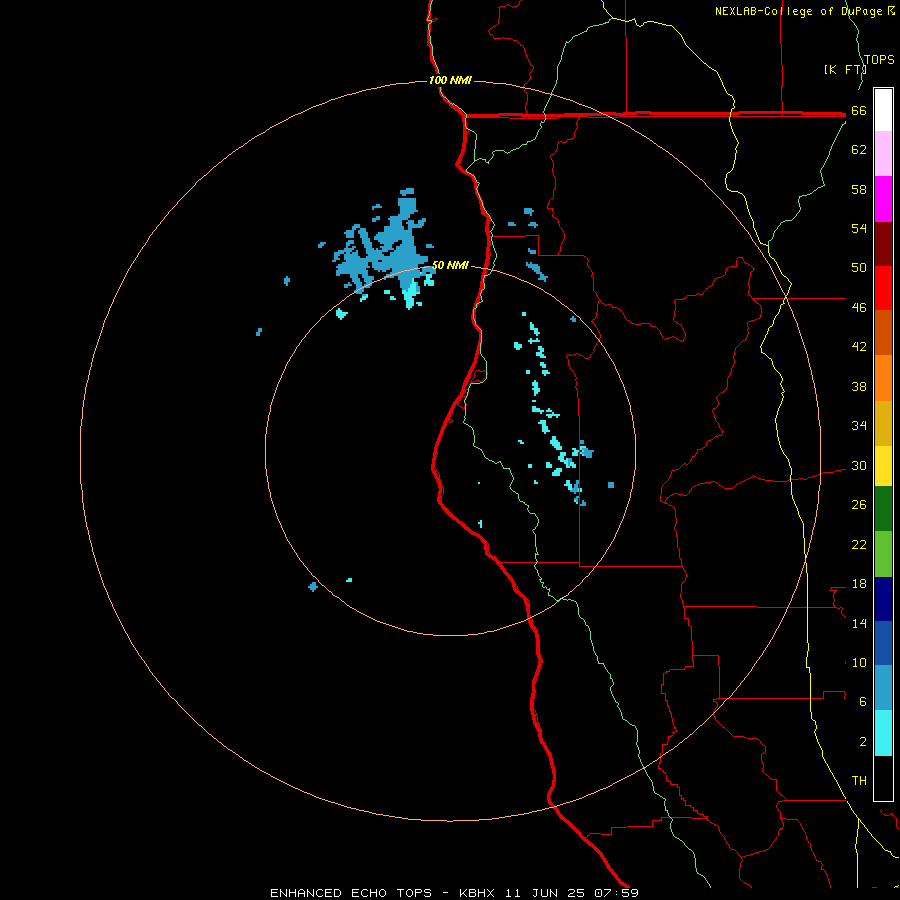The image size is (900, 900).
Task: Click the dark green 30 kft swatch
Action: 883,509
